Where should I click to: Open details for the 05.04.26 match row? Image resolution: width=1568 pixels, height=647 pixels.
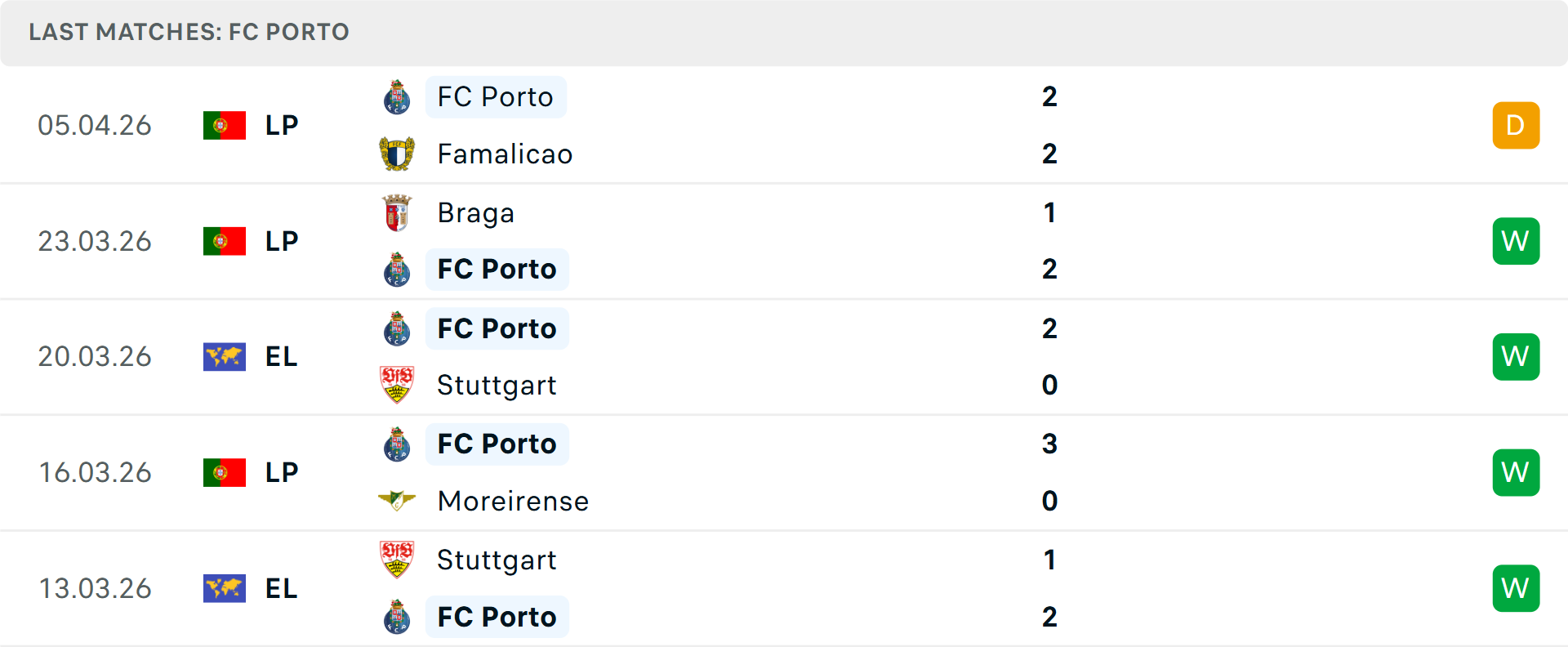(x=784, y=125)
